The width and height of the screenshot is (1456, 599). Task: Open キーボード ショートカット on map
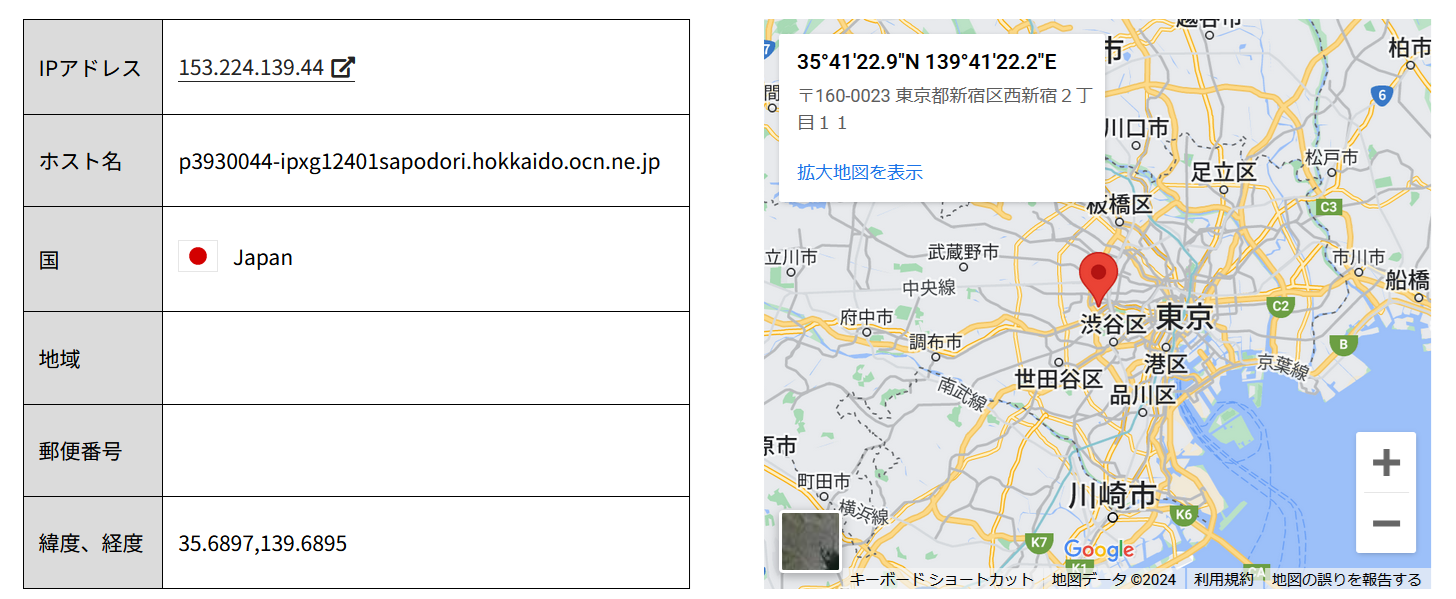pos(942,580)
